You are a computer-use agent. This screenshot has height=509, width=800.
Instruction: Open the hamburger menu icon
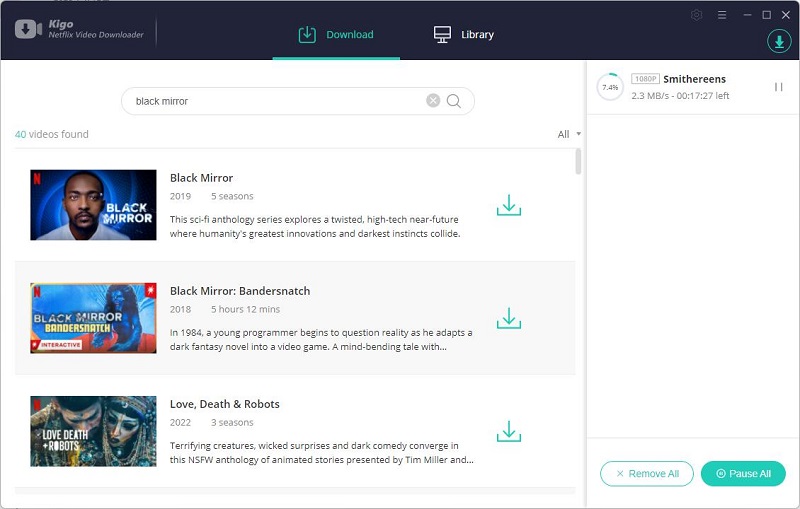click(722, 15)
